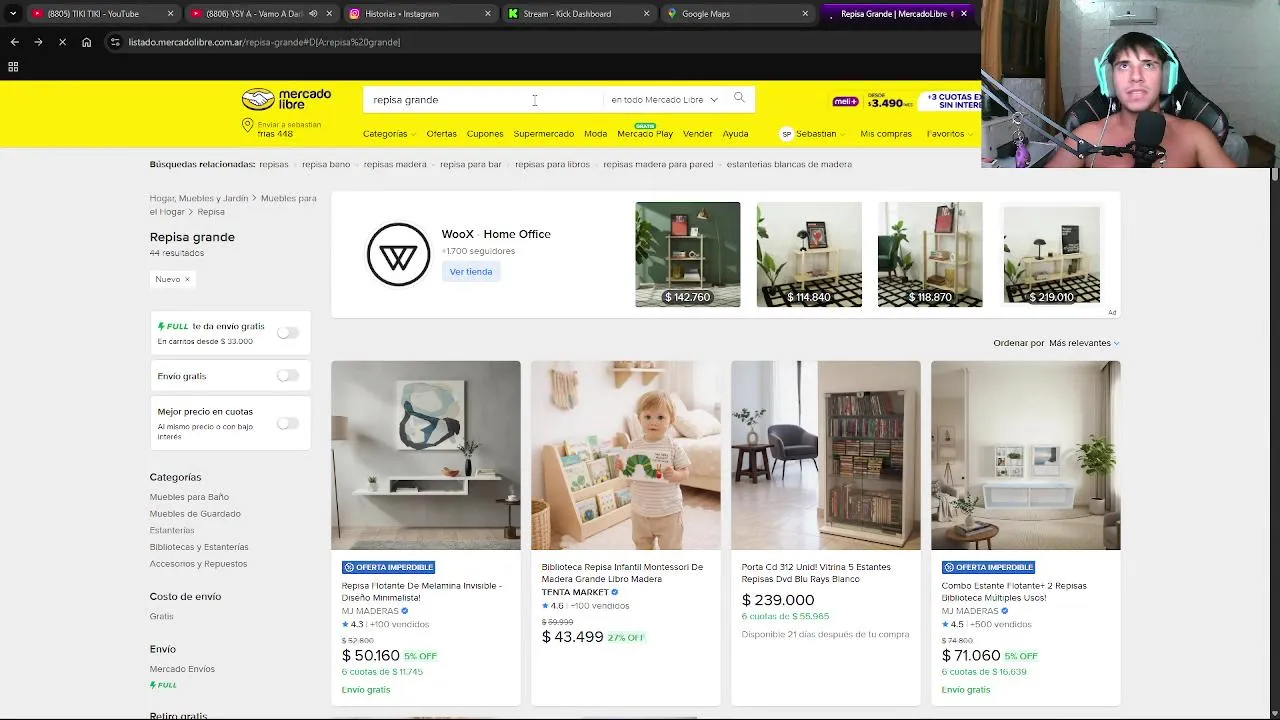Toggle FULL te da envío gratis switch

point(288,333)
